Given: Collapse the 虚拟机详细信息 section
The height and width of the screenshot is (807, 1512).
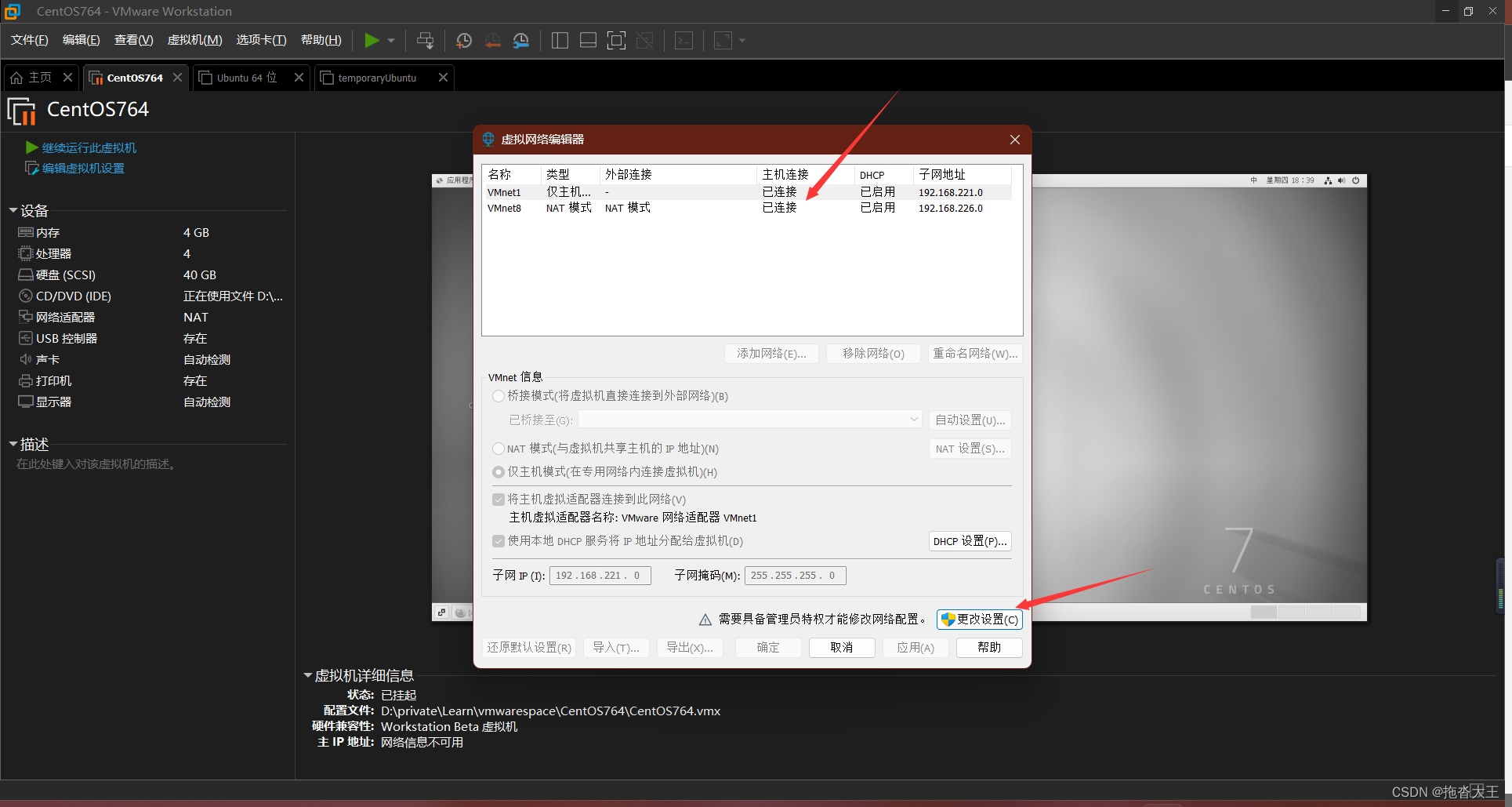Looking at the screenshot, I should click(x=308, y=675).
